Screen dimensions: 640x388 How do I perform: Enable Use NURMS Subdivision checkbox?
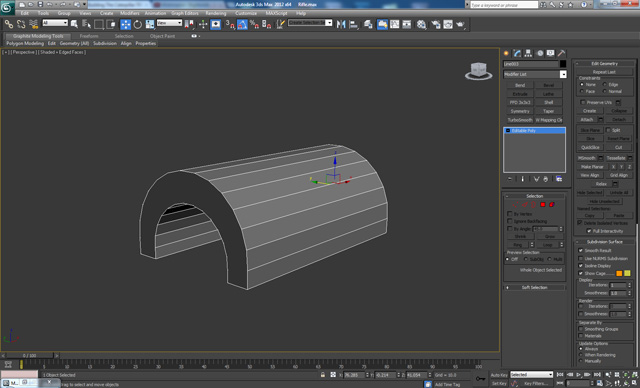click(x=580, y=259)
